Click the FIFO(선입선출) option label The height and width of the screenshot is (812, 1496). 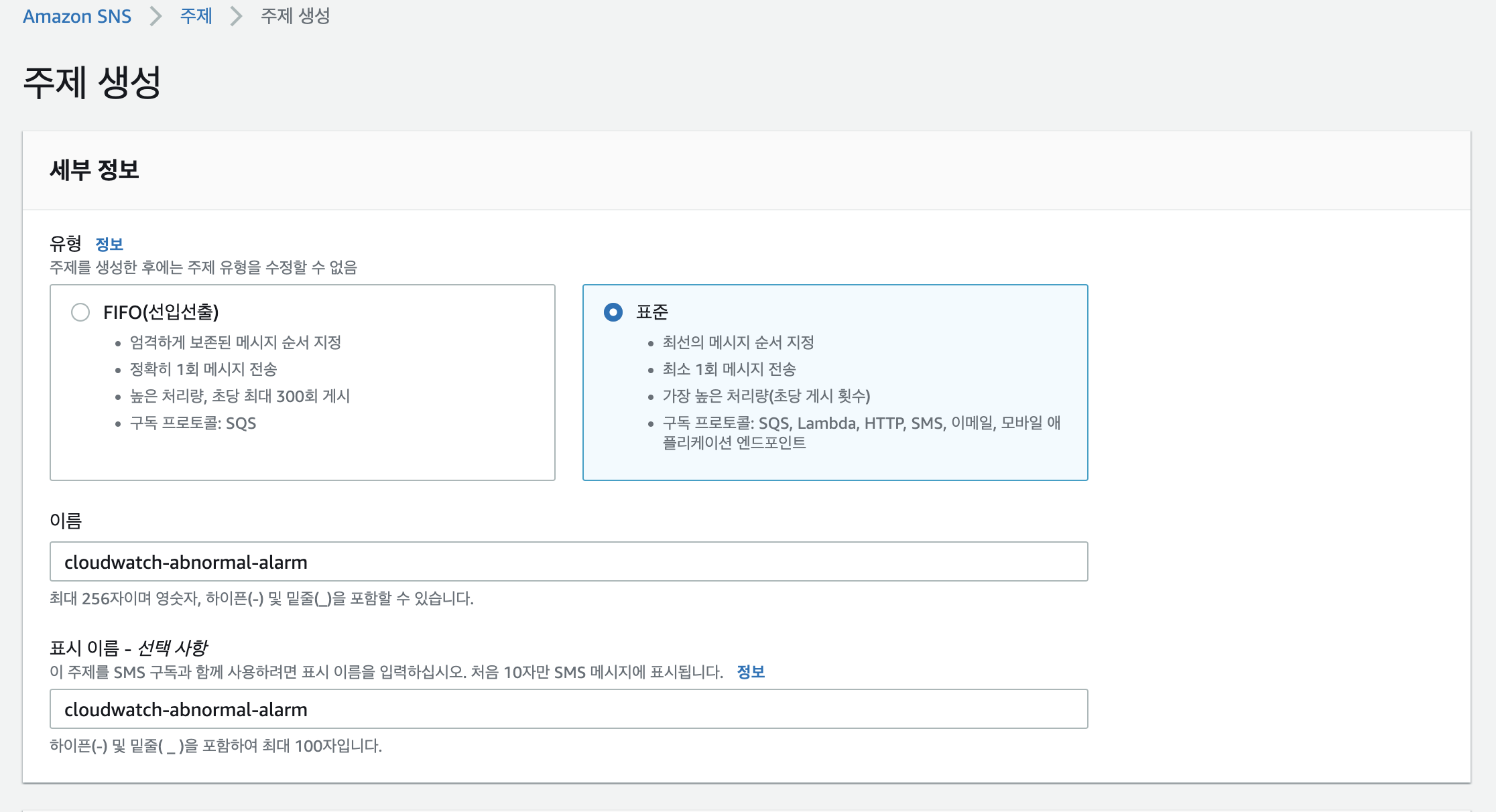(x=161, y=312)
